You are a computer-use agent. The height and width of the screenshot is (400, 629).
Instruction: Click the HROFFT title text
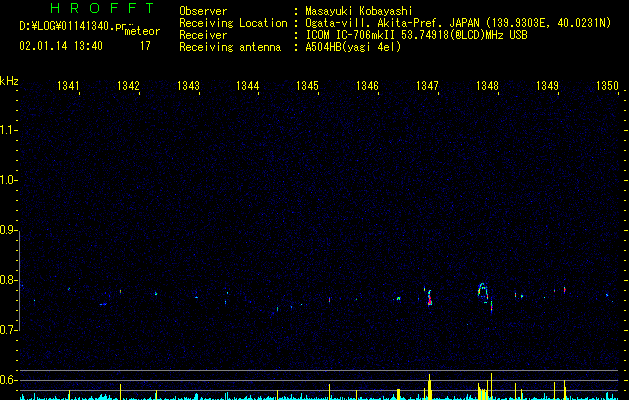coord(103,8)
